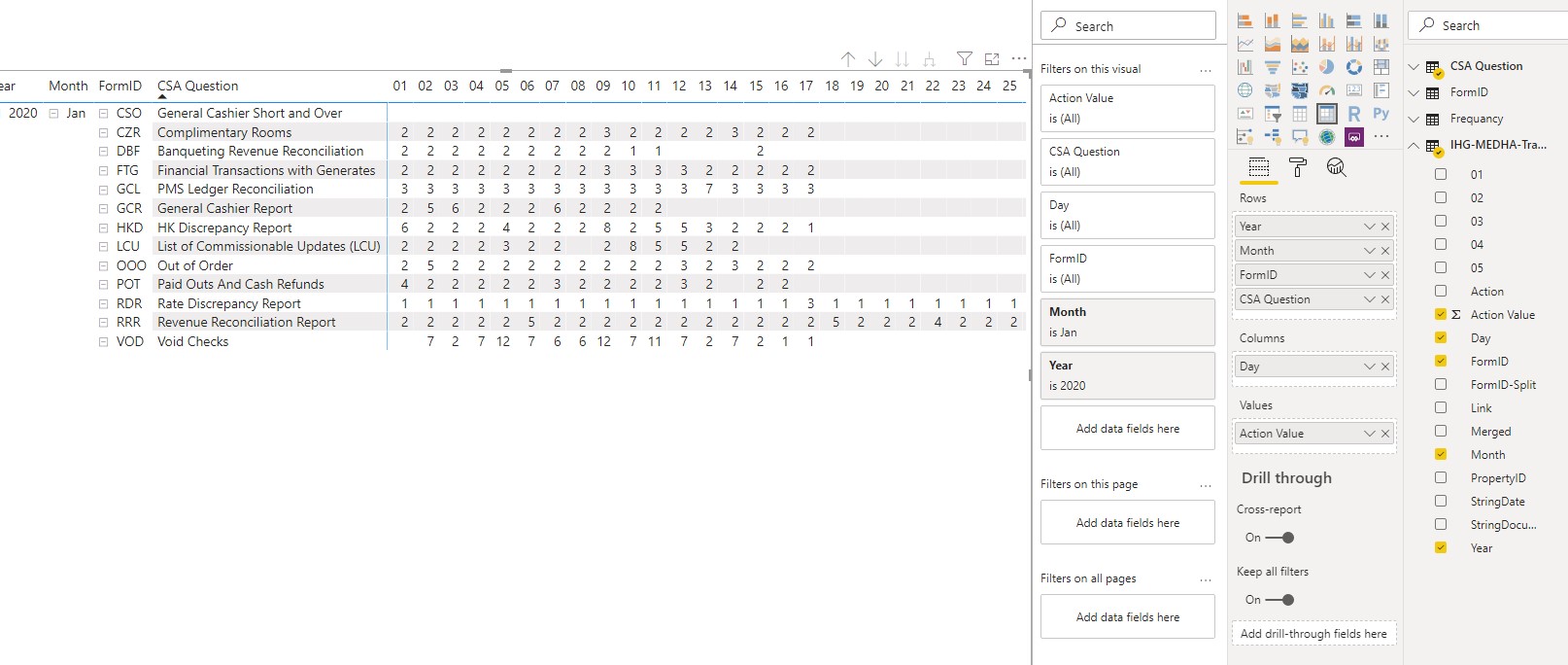The image size is (1568, 665).
Task: Open Filters on this visual options
Action: coord(1205,69)
